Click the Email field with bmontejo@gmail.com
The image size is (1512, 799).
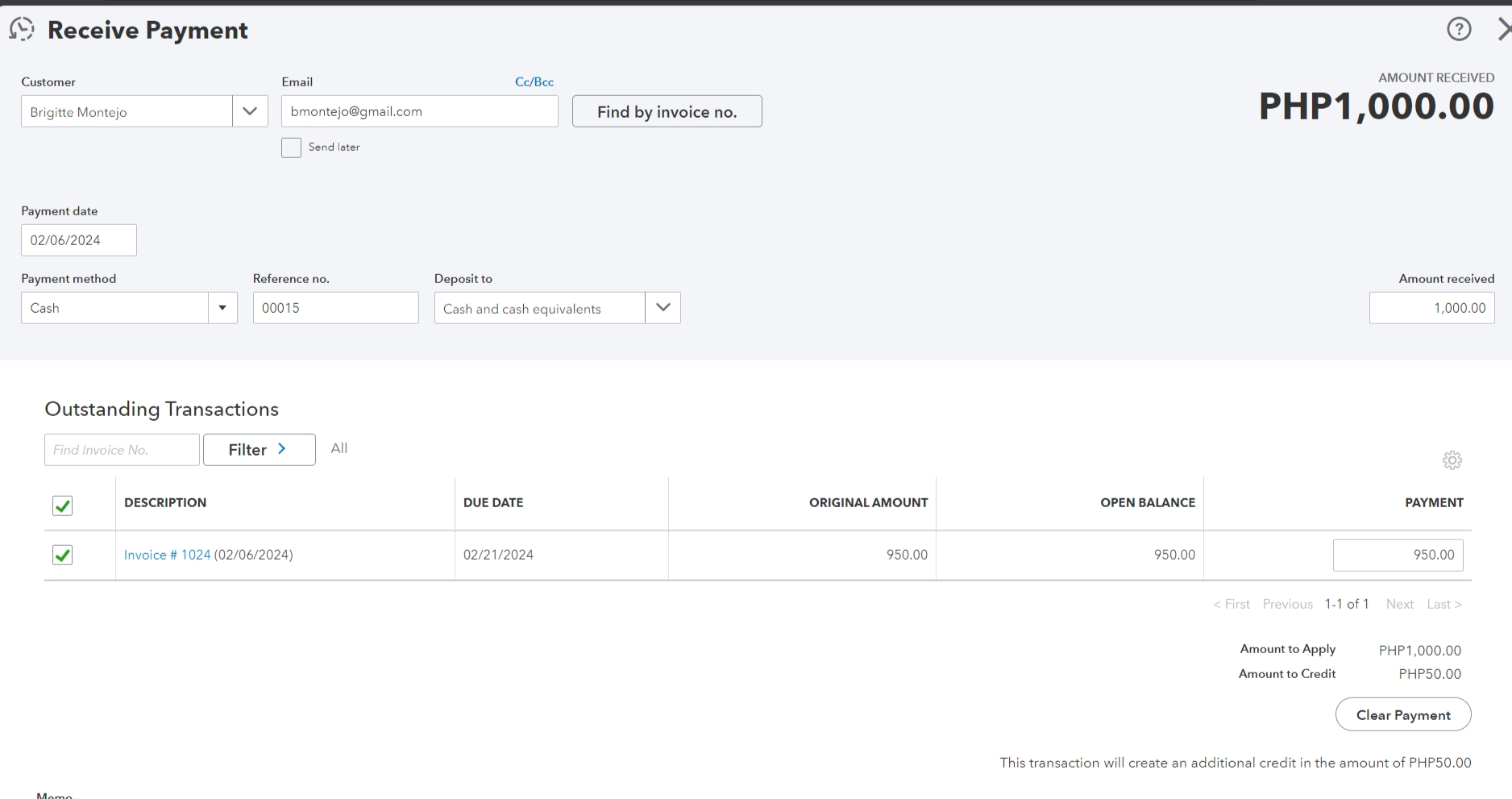point(419,111)
